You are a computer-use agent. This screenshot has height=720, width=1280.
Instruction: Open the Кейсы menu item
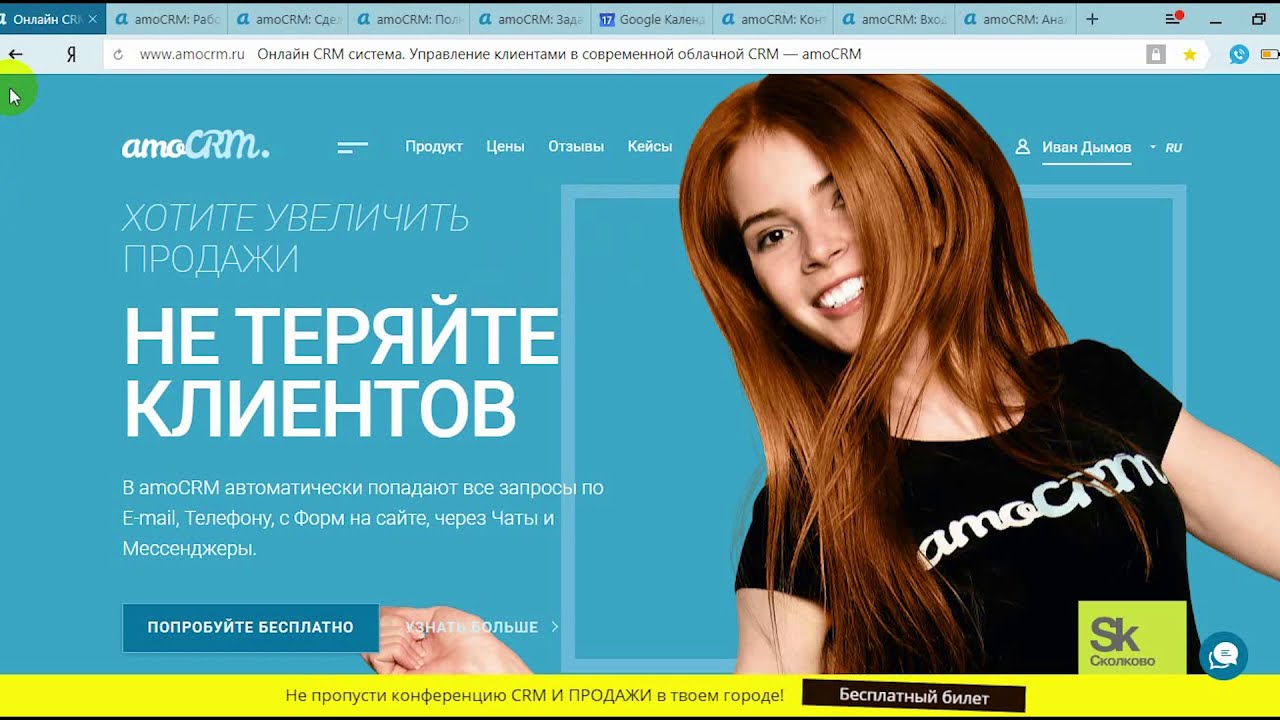click(x=650, y=146)
